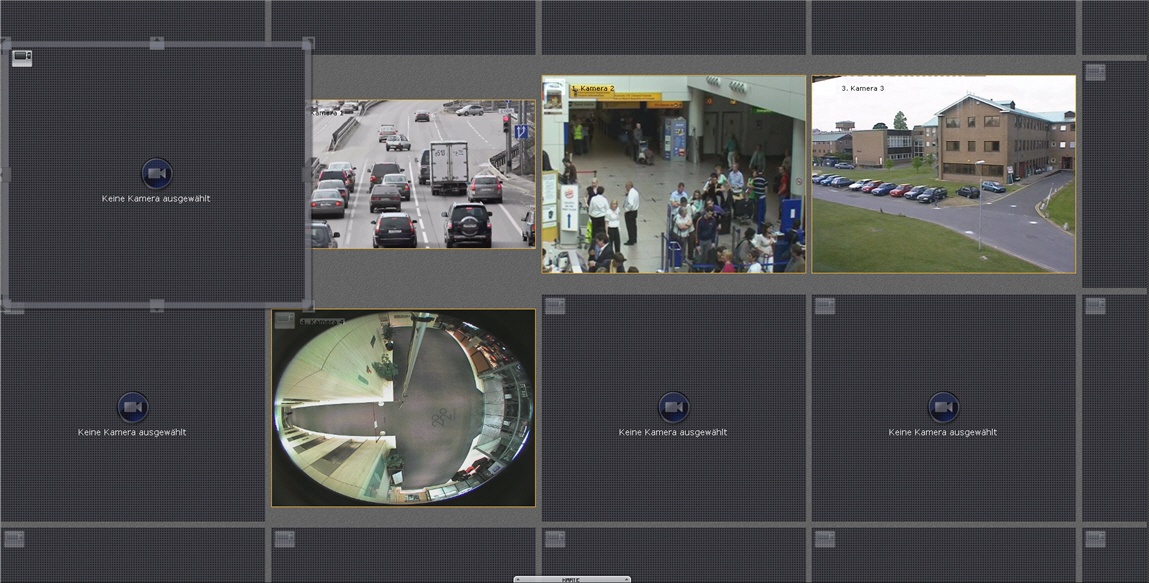Click camera icon in cell below Kamera 3
The height and width of the screenshot is (583, 1149).
943,407
